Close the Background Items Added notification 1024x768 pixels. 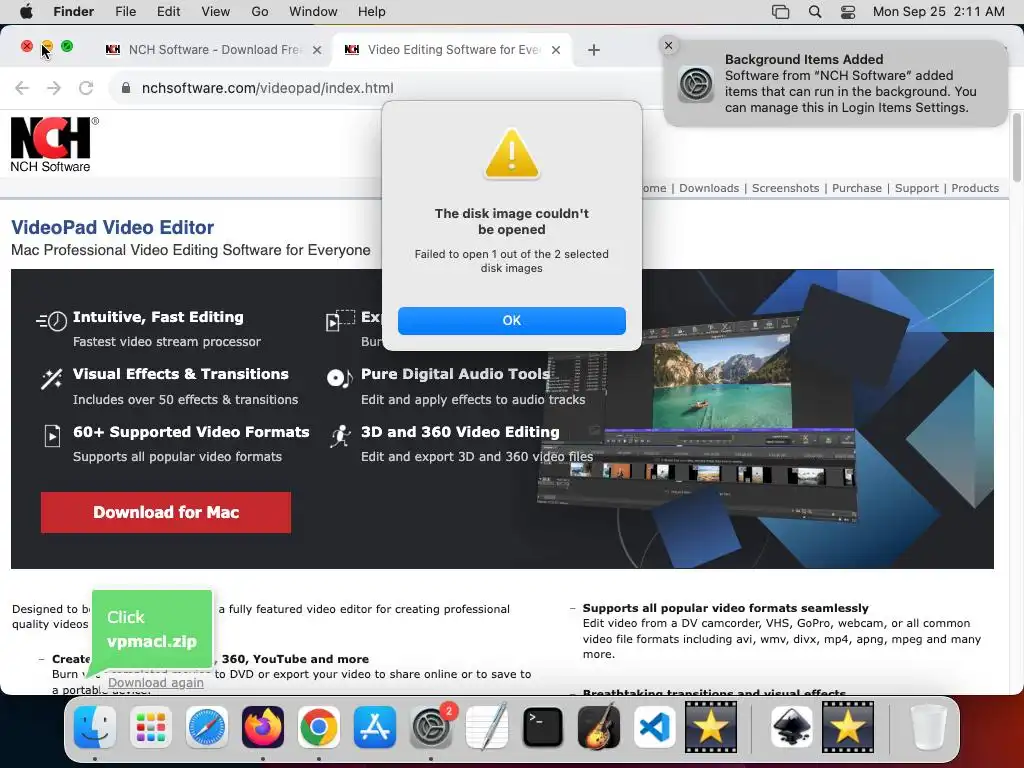click(668, 46)
